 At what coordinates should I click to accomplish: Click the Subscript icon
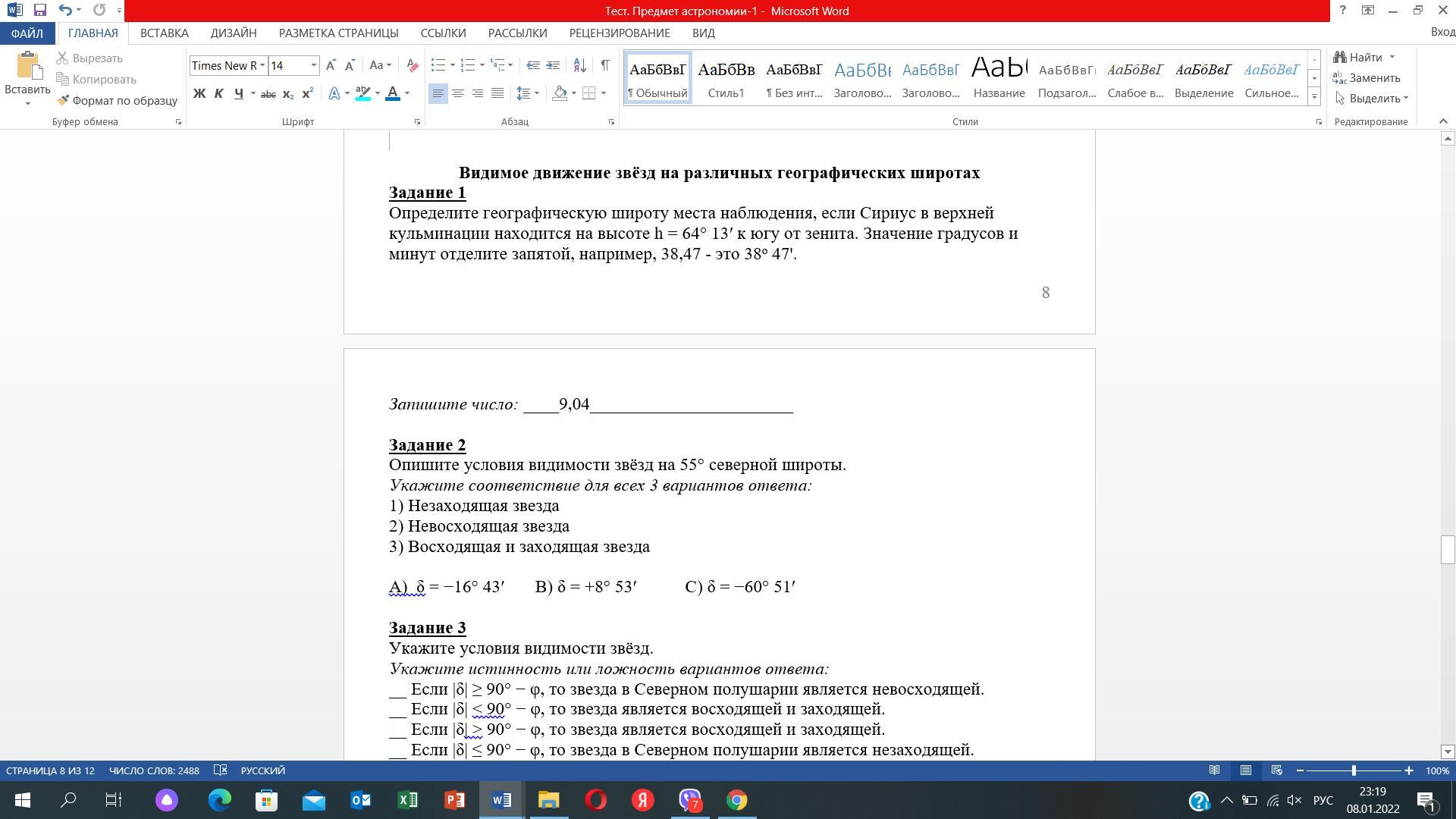288,94
